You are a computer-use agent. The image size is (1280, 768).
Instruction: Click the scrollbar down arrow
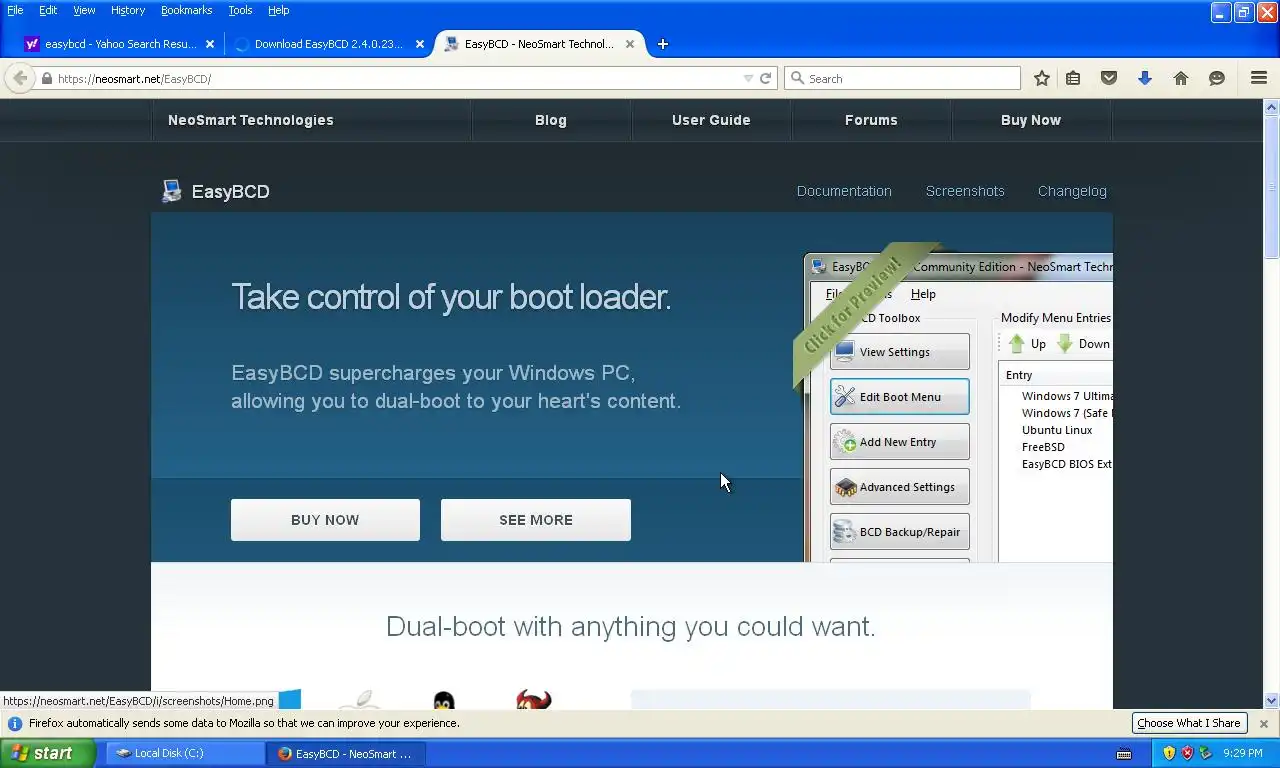[1272, 701]
